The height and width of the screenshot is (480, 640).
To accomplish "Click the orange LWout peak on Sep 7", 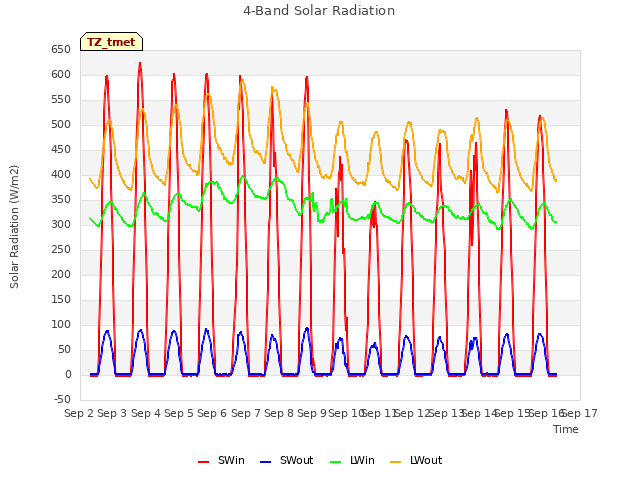I will 242,80.
